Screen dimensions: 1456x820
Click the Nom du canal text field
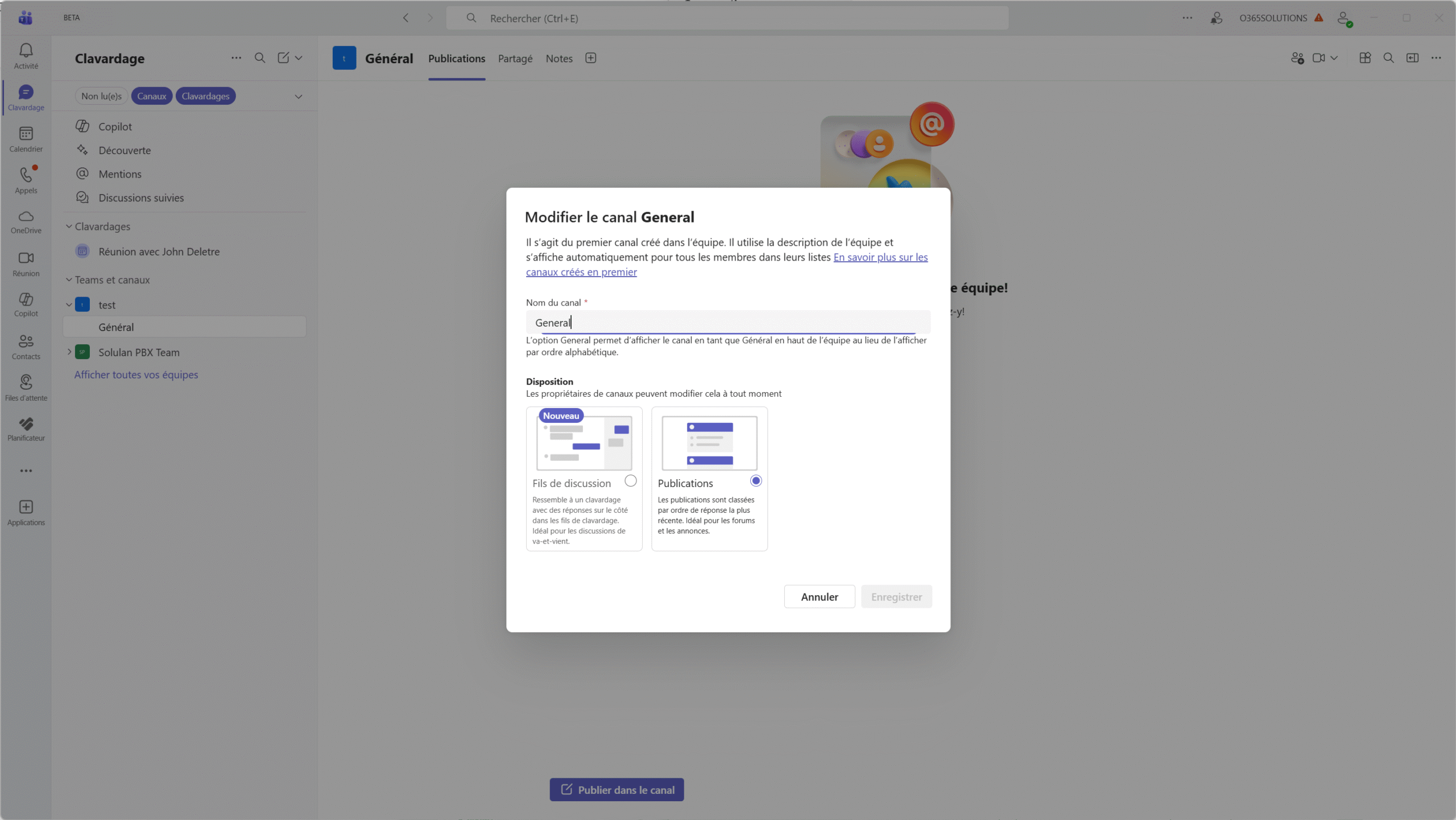click(728, 323)
